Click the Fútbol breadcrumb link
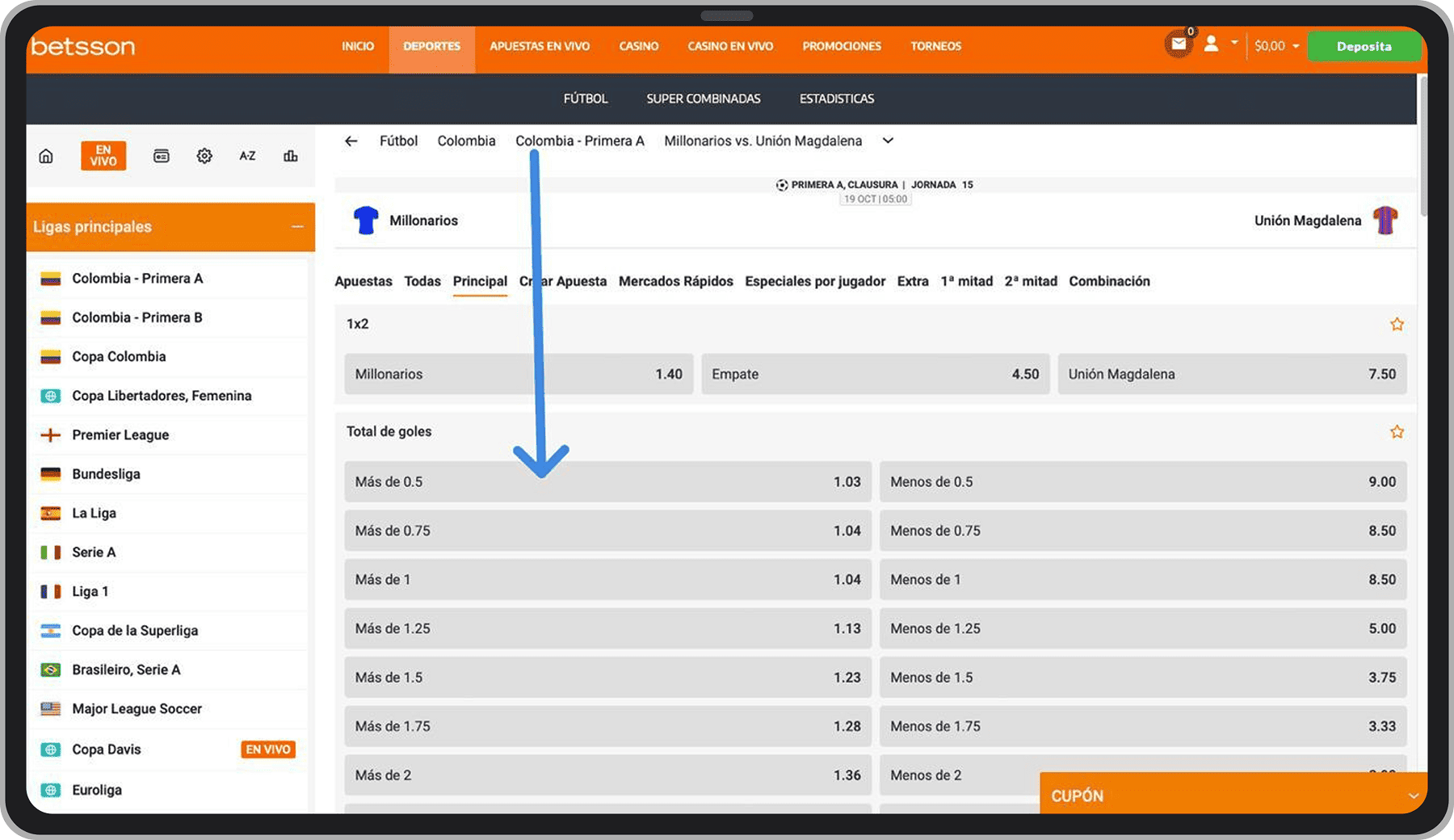Image resolution: width=1454 pixels, height=840 pixels. (398, 141)
